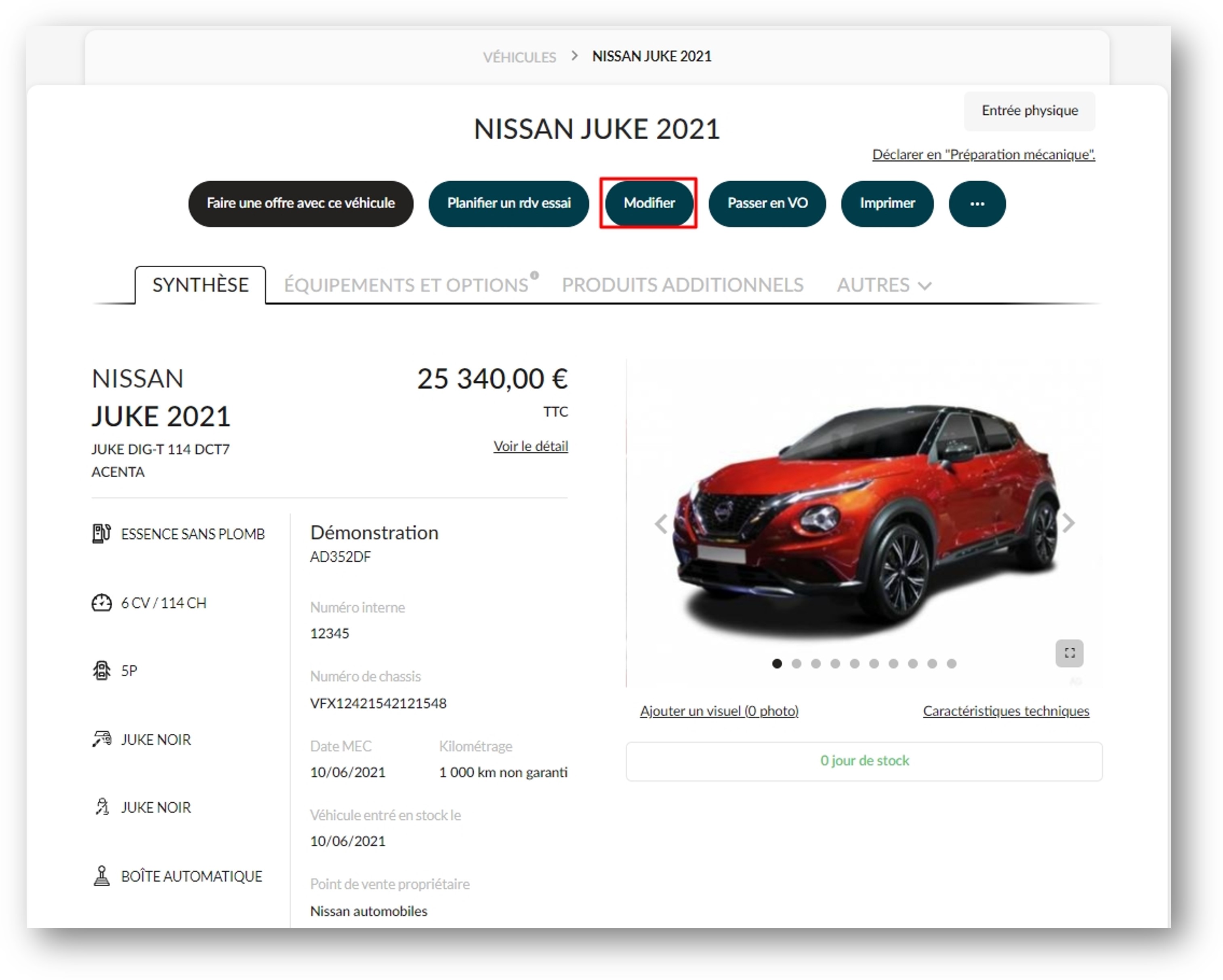The width and height of the screenshot is (1223, 980).
Task: Click BOÎTE AUTOMATIQUE label
Action: click(x=192, y=876)
